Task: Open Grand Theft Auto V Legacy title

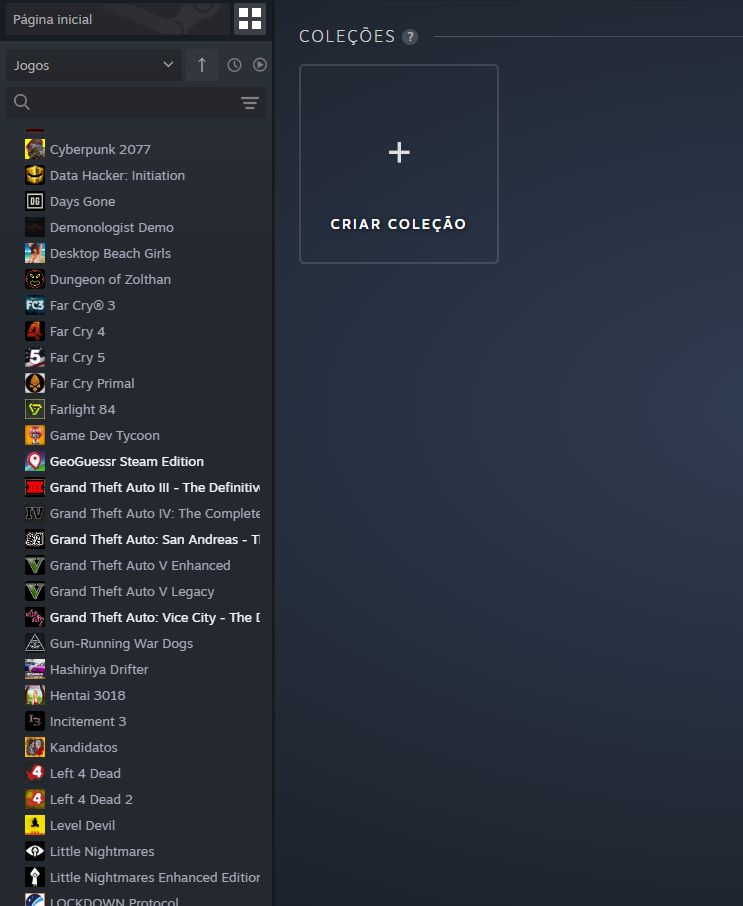Action: [132, 591]
